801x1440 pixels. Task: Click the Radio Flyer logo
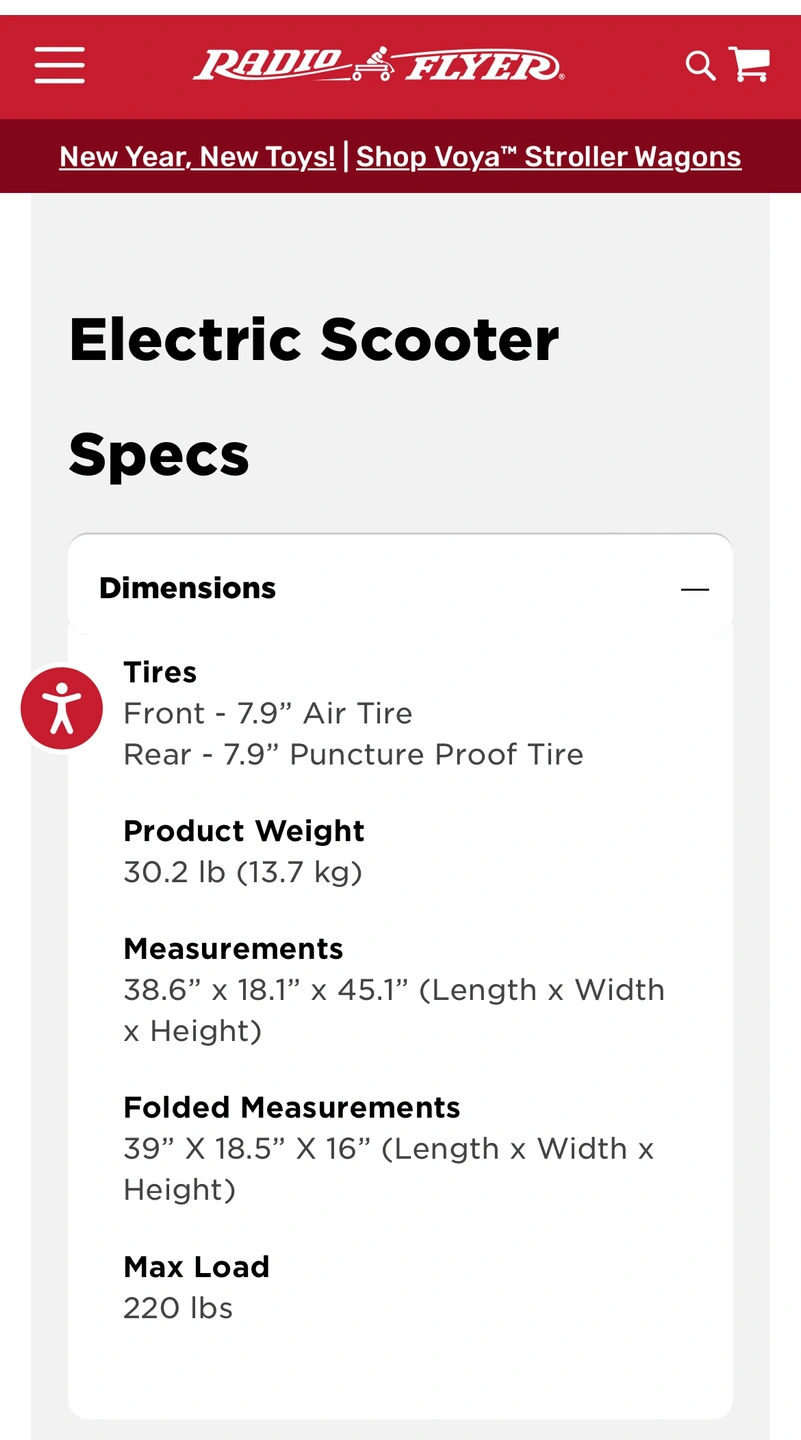point(378,66)
